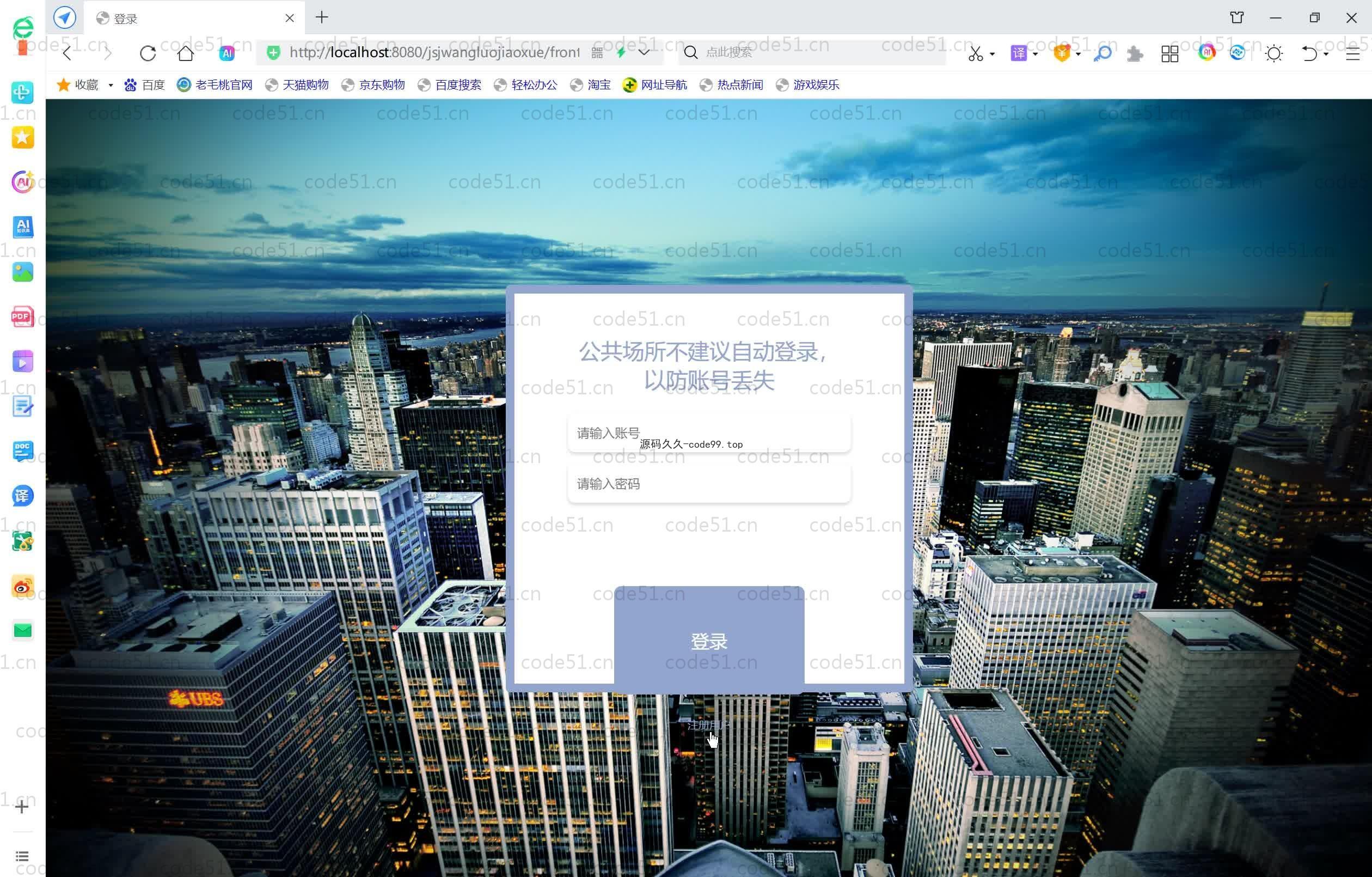Expand the address bar history chevron
The width and height of the screenshot is (1372, 877).
[645, 52]
